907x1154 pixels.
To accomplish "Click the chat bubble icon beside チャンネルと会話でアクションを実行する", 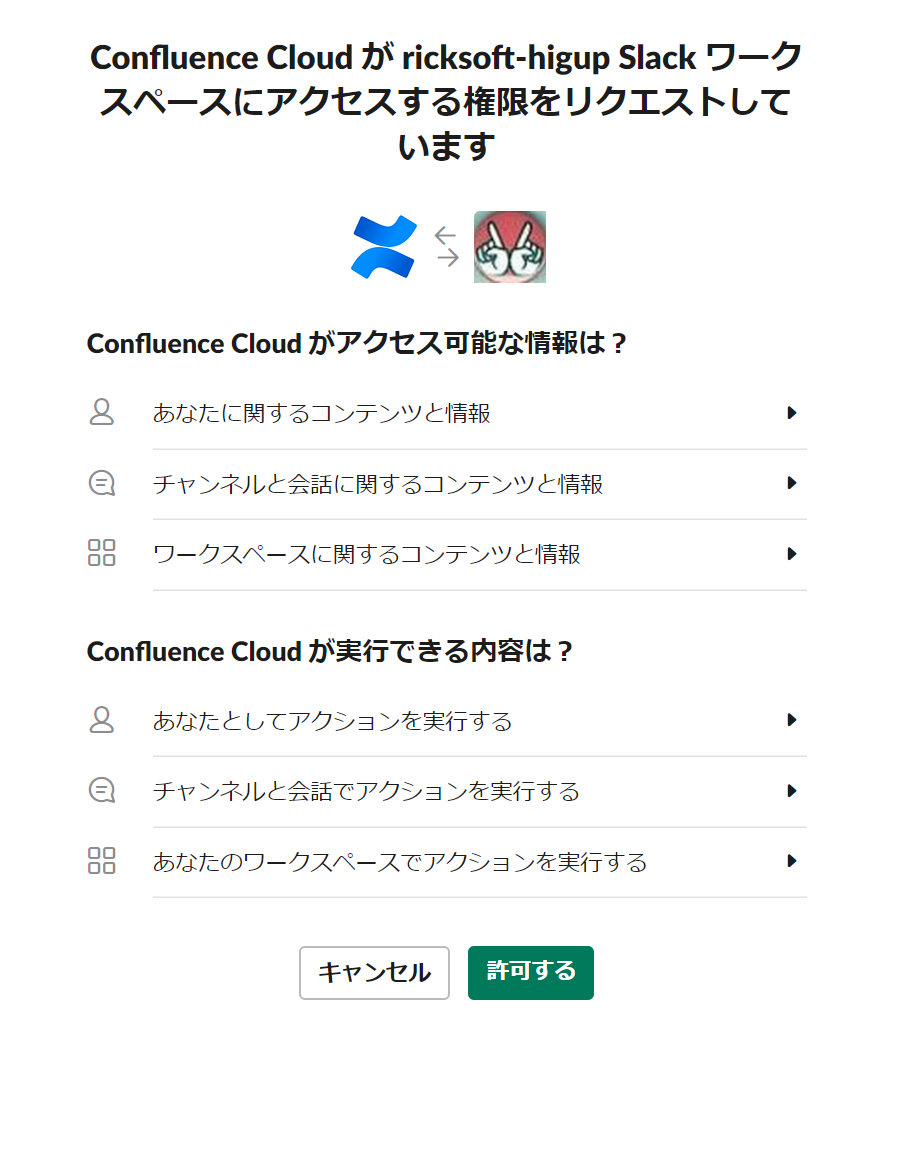I will [102, 790].
